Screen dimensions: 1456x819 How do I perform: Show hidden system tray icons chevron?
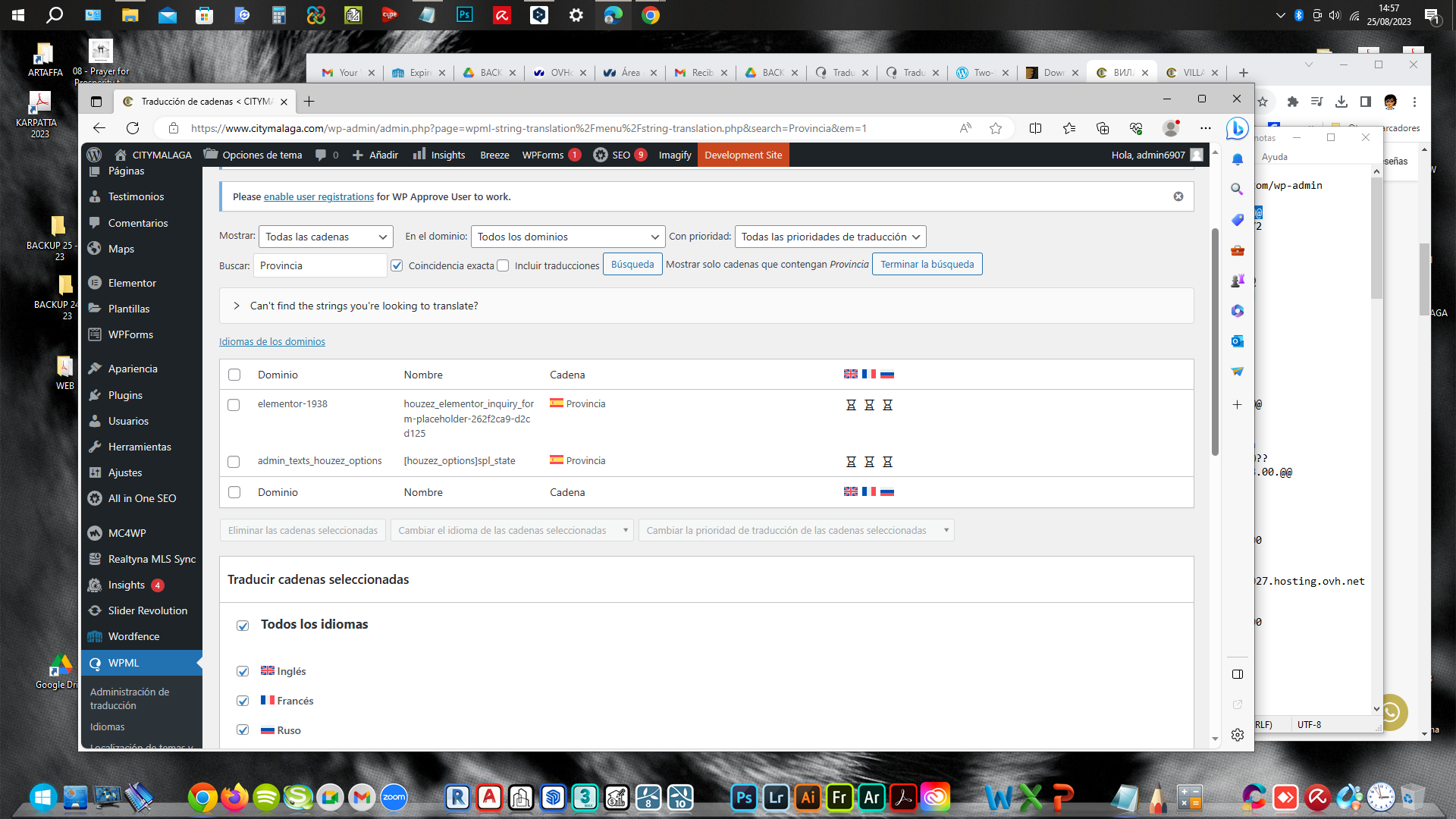(x=1281, y=15)
